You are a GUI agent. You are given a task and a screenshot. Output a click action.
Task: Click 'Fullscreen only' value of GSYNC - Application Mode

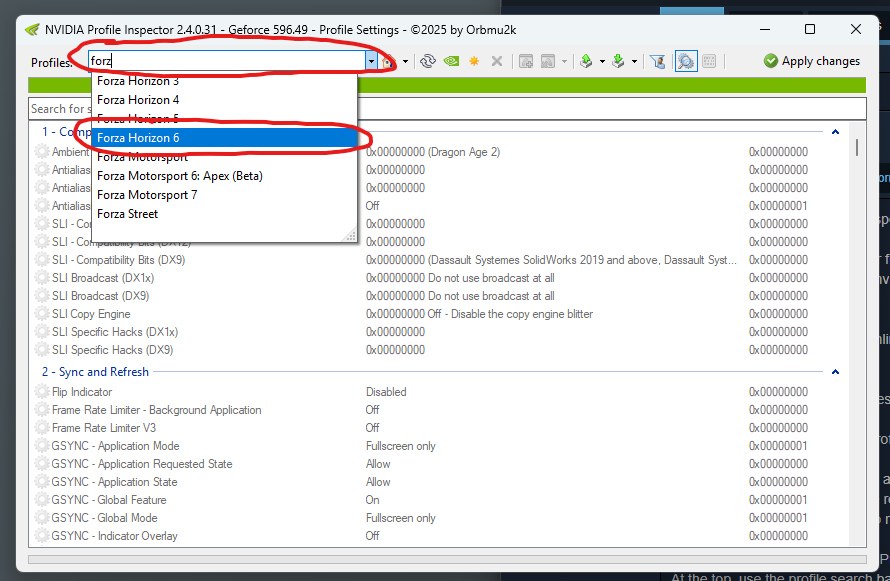401,446
